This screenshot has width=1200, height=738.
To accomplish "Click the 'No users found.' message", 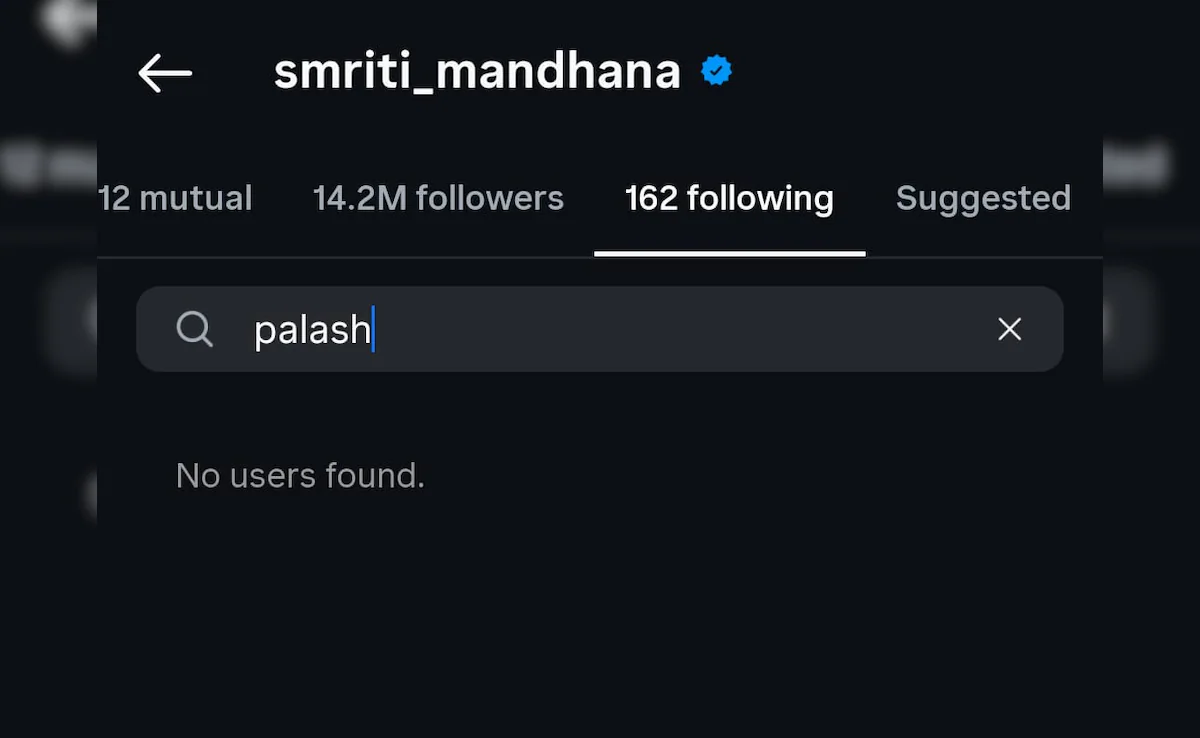I will (x=300, y=476).
